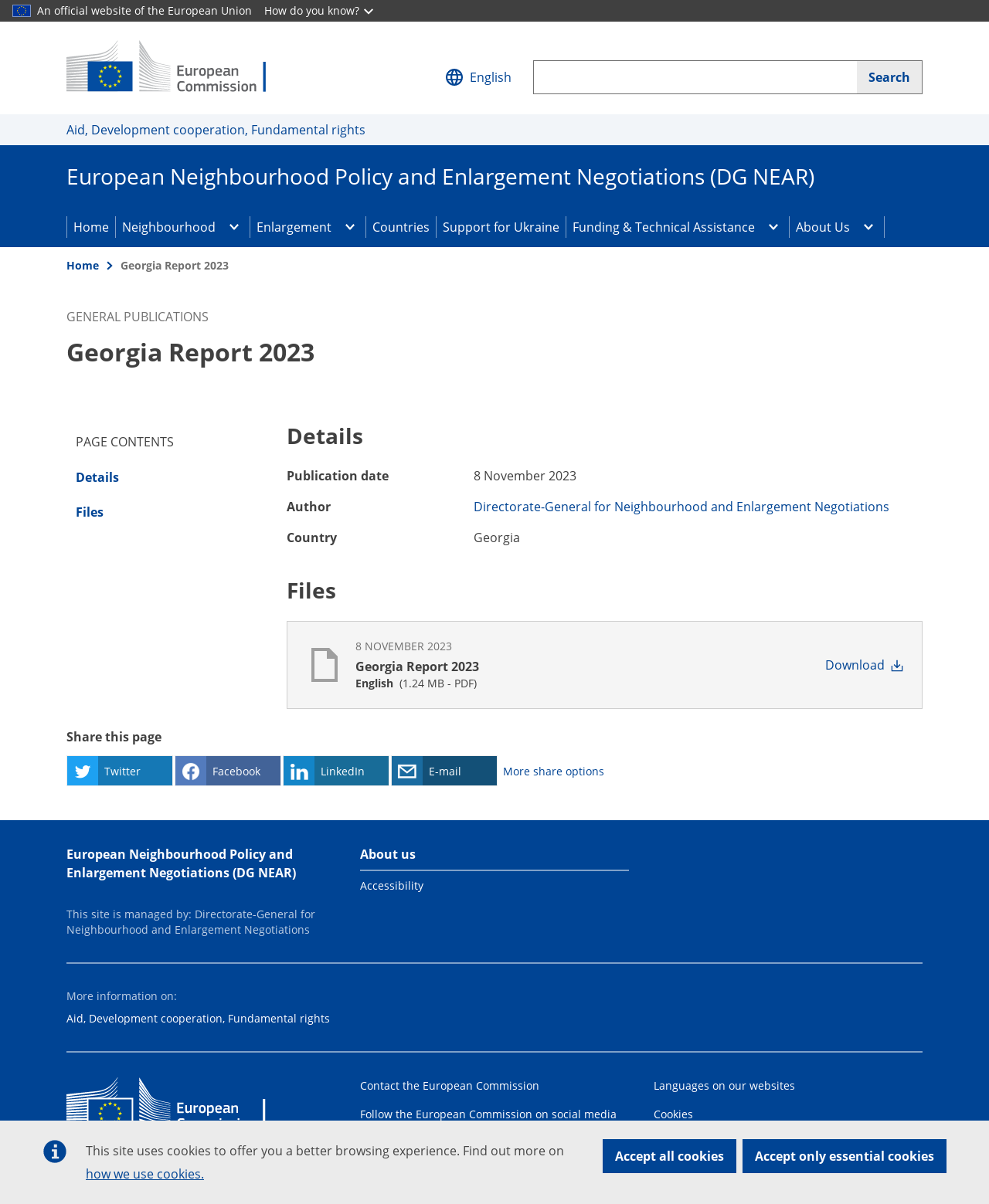
Task: Click the publication date value 8 November 2023
Action: pos(525,476)
